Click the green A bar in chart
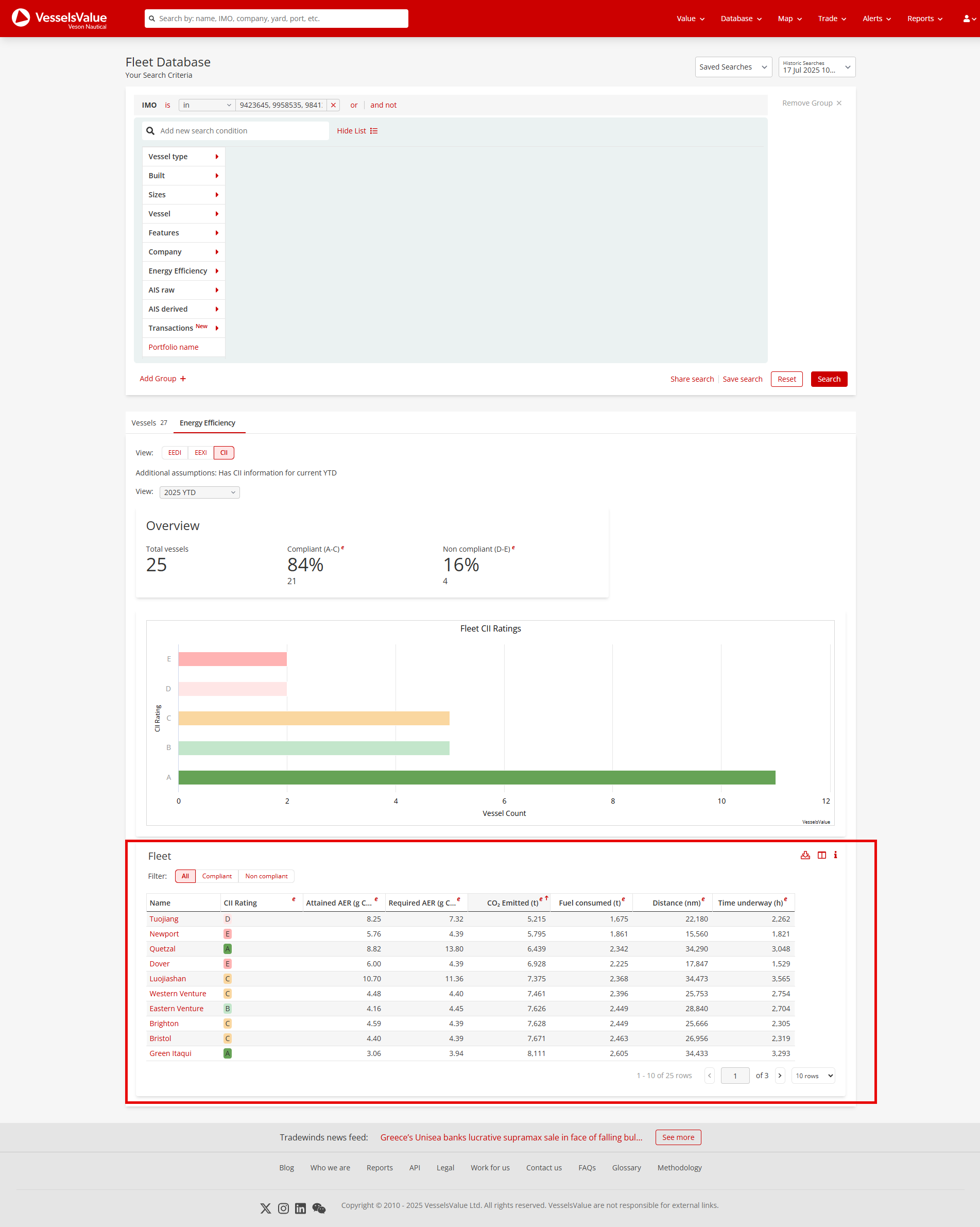The image size is (980, 1227). pyautogui.click(x=476, y=777)
